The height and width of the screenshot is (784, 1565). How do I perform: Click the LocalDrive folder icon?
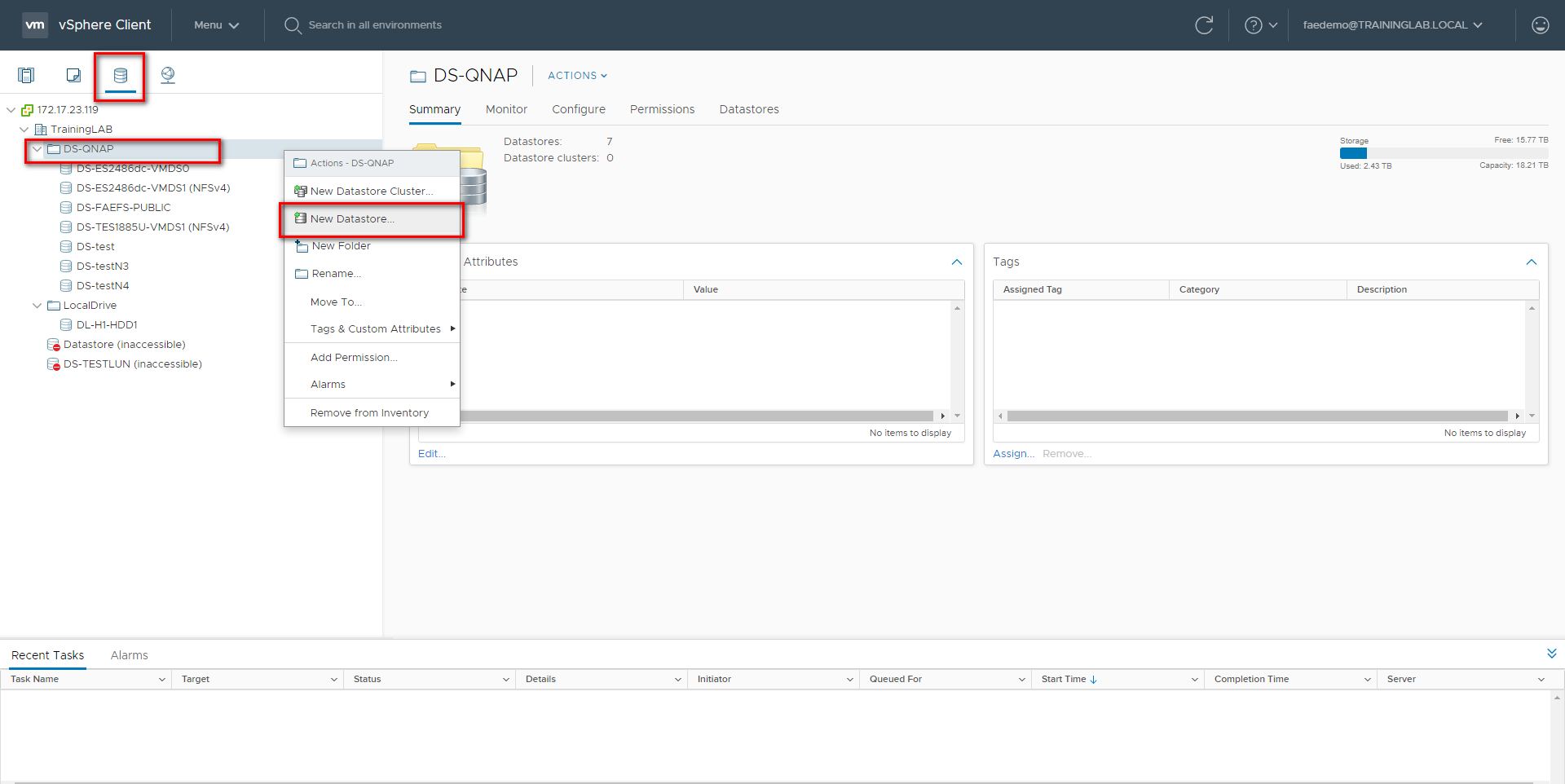[x=54, y=306]
